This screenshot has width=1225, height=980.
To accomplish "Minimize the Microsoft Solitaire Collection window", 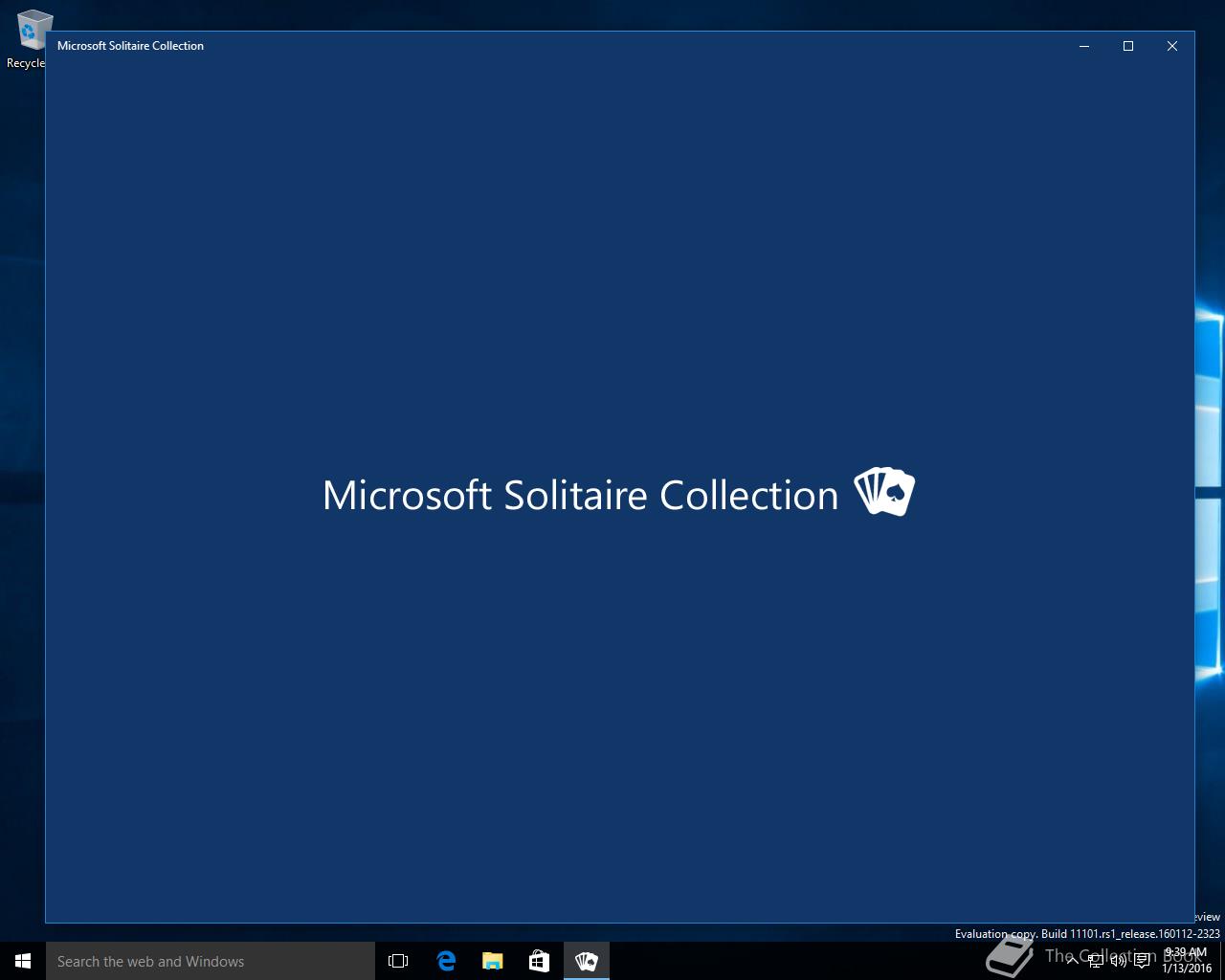I will click(x=1084, y=46).
